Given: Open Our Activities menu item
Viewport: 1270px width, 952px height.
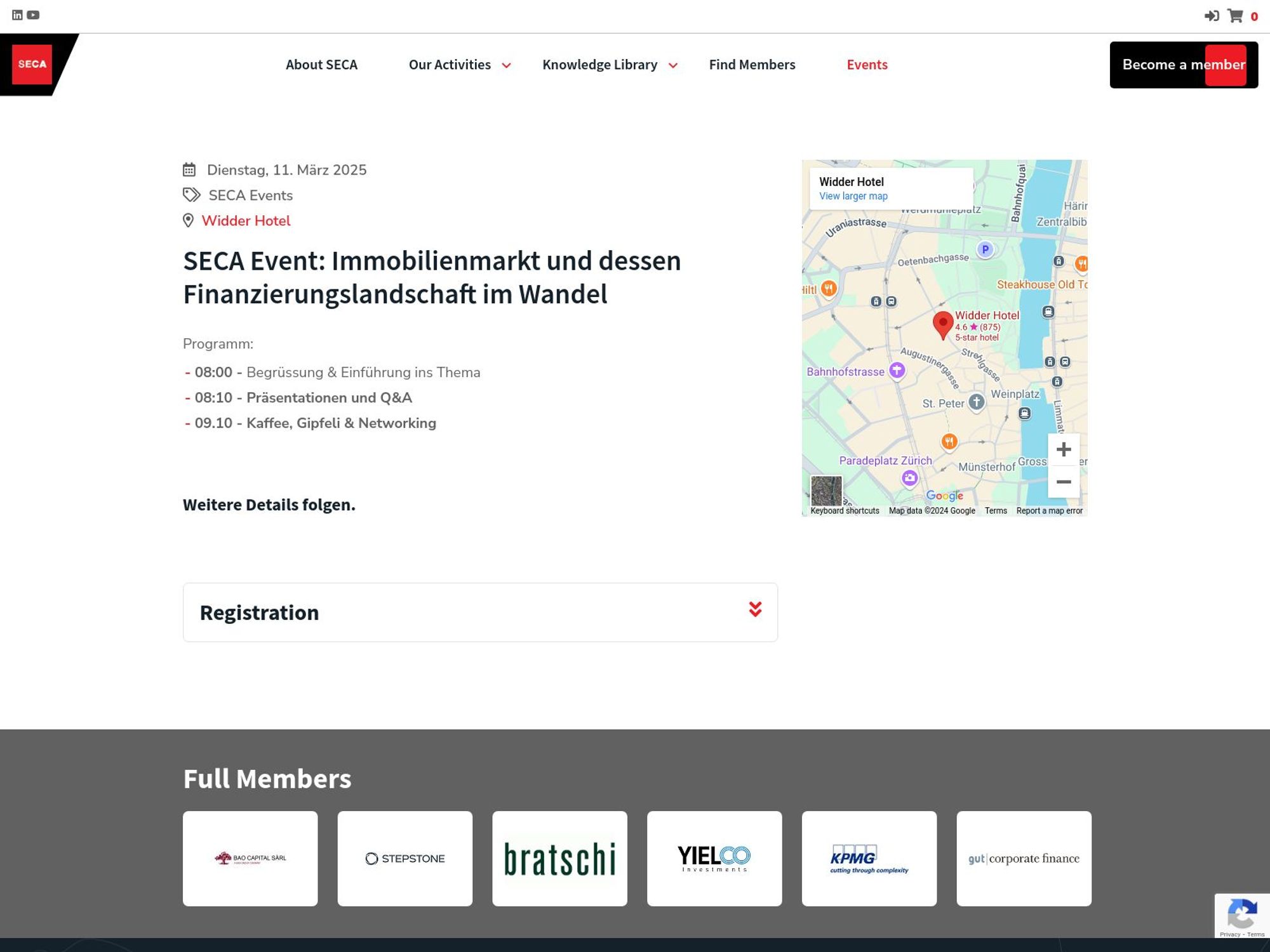Looking at the screenshot, I should [450, 65].
